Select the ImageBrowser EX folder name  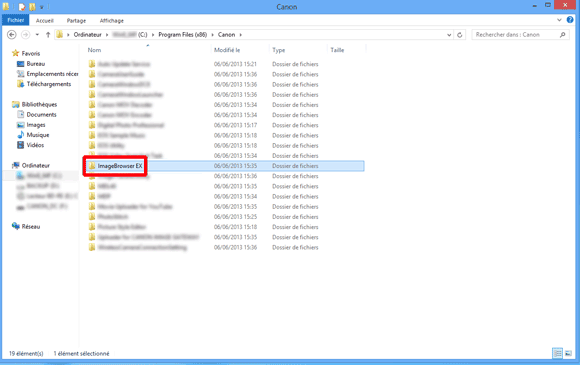point(120,166)
